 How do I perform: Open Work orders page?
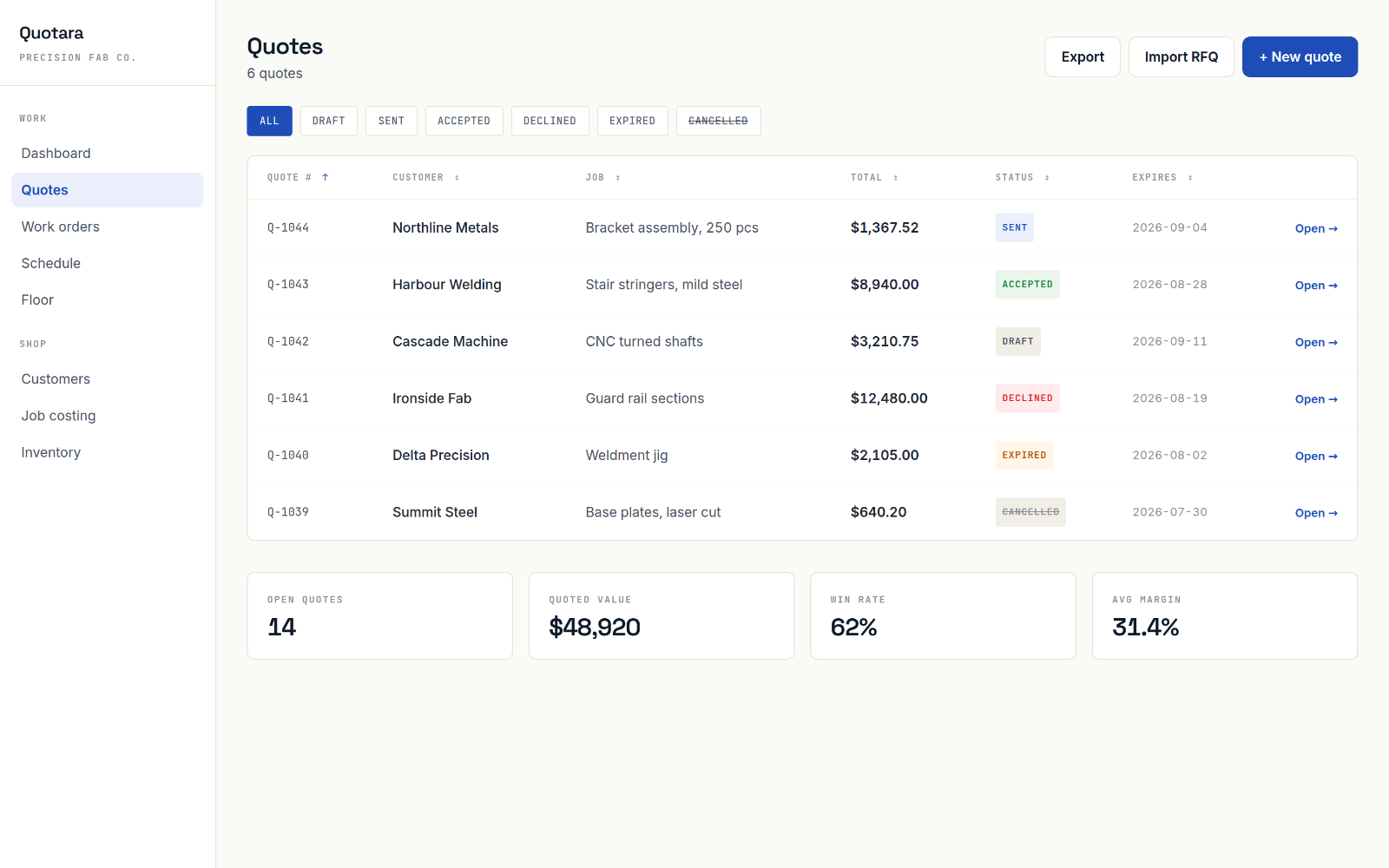108,227
